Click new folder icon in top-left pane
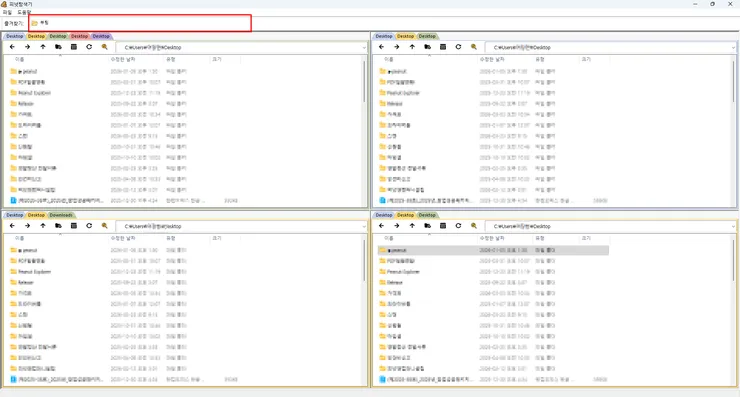Image resolution: width=740 pixels, height=397 pixels. (x=58, y=47)
